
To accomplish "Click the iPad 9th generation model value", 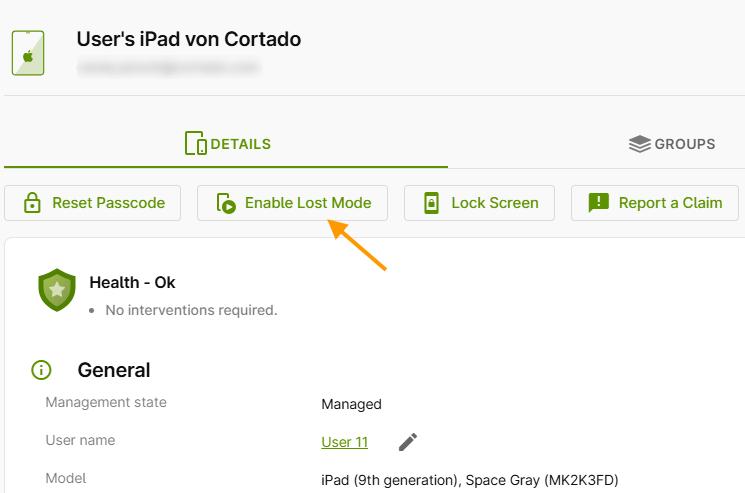I will pos(470,480).
